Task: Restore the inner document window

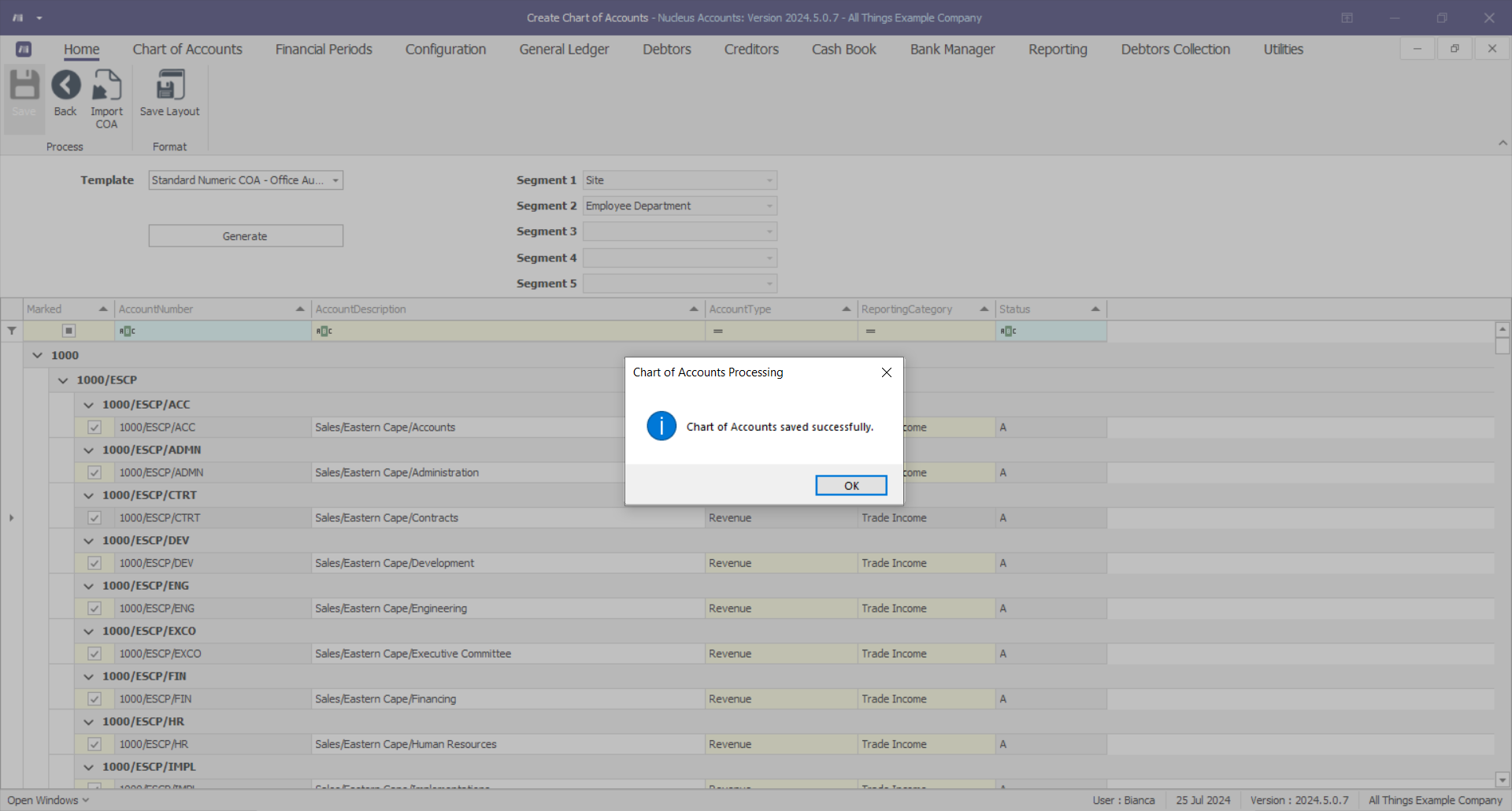Action: tap(1455, 49)
